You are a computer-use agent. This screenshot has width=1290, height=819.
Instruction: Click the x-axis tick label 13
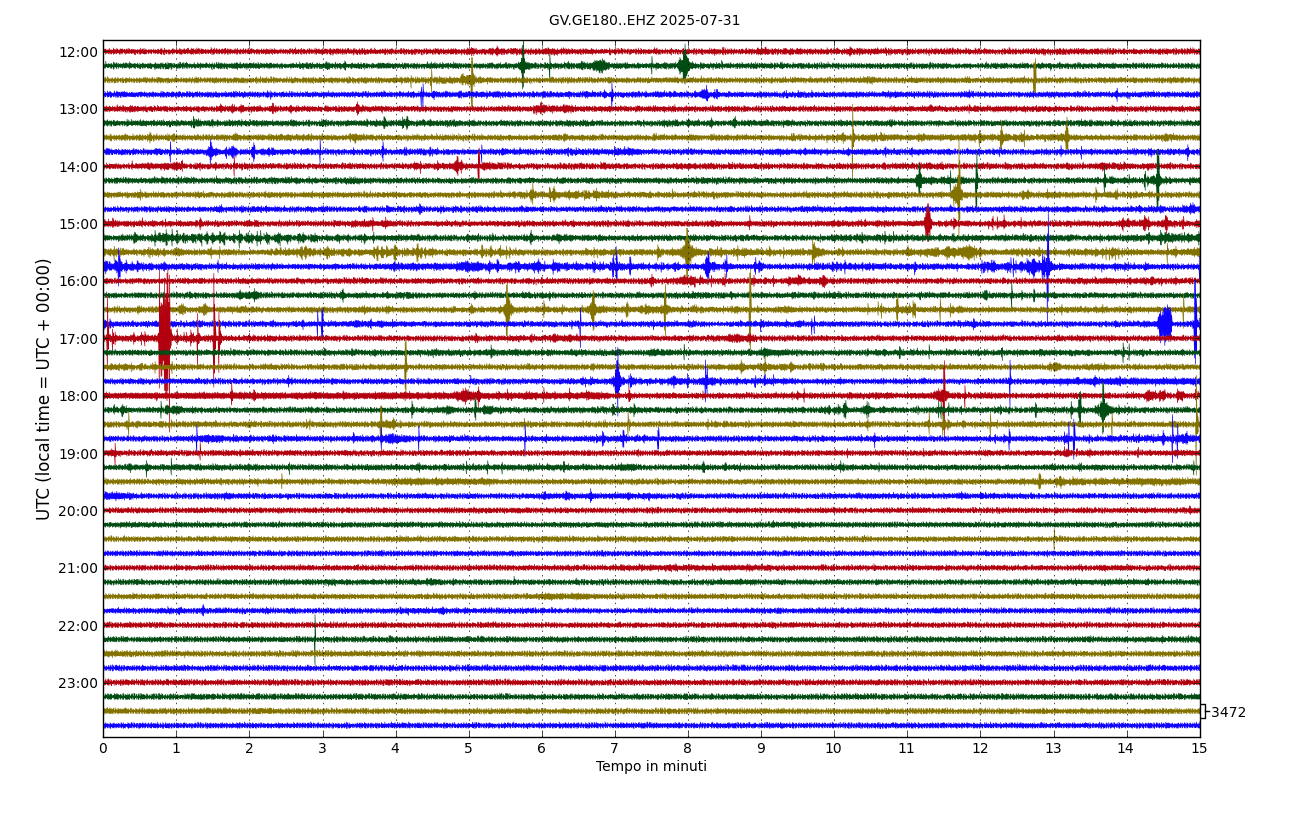1053,748
